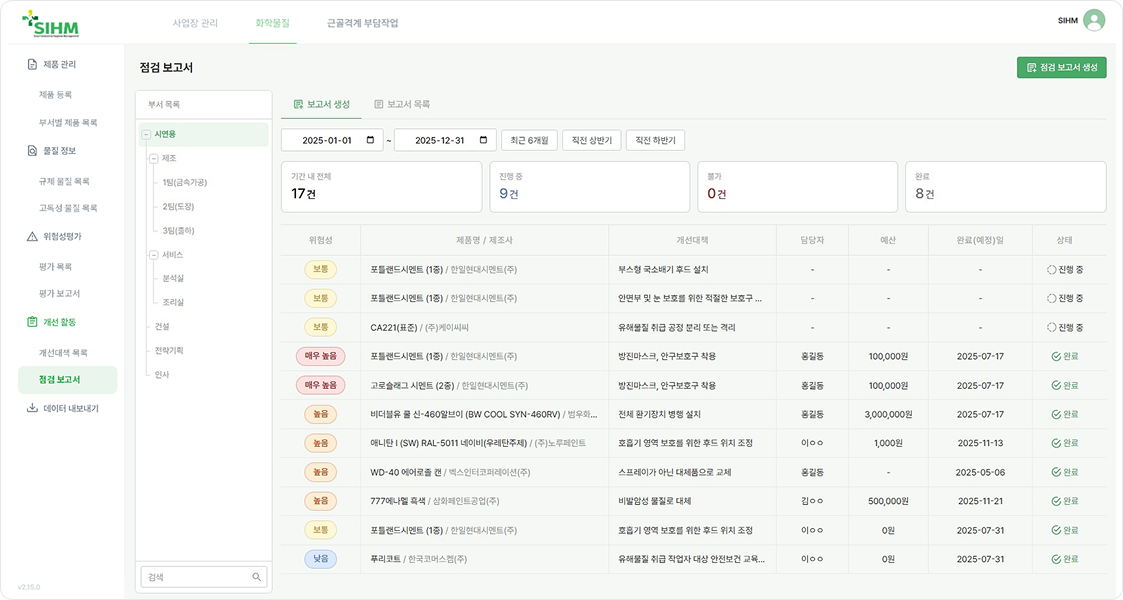Click the 3,000,000원 budget cell
Viewport: 1123px width, 600px height.
(x=888, y=415)
